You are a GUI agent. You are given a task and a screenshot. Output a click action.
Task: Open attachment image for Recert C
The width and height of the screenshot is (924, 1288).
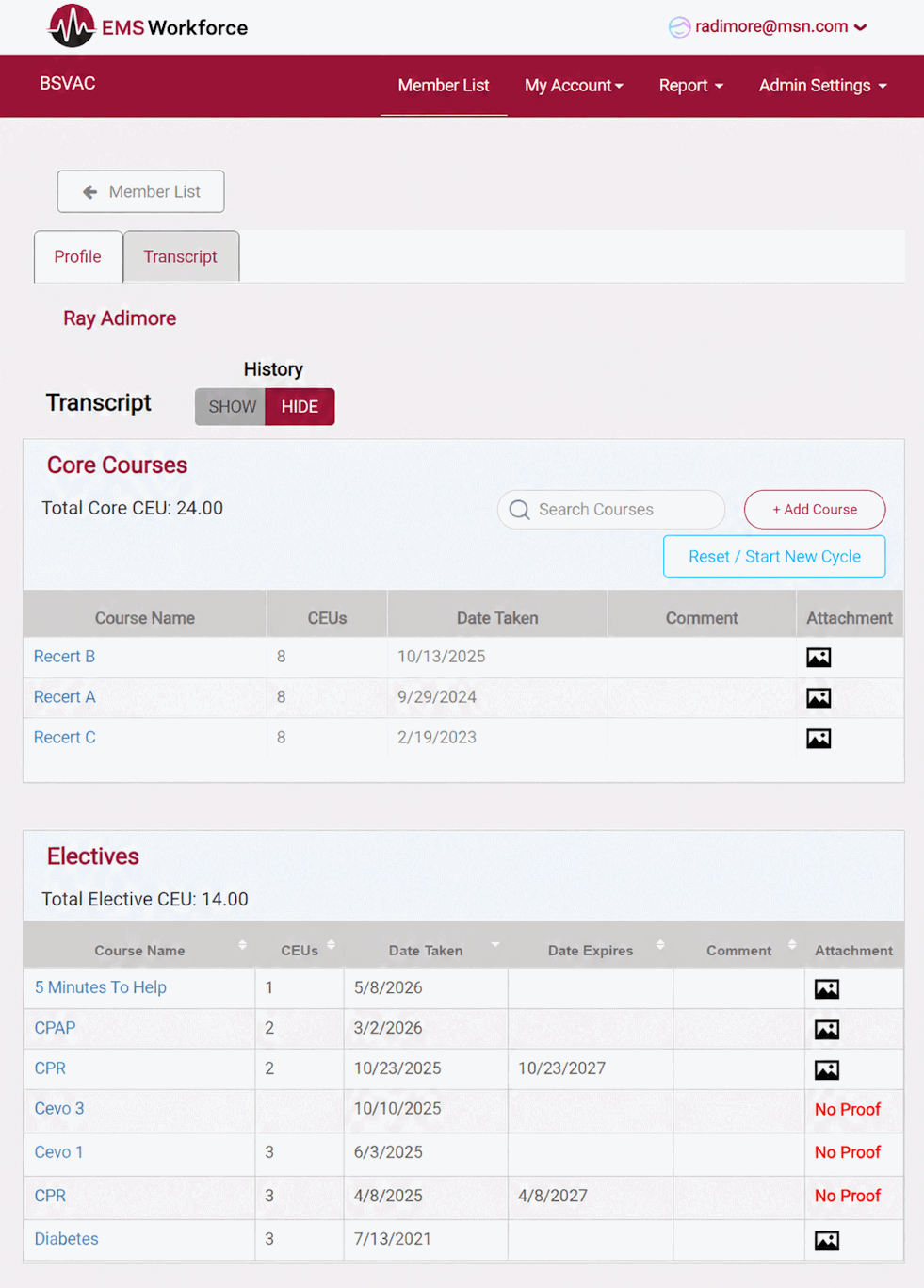click(819, 739)
